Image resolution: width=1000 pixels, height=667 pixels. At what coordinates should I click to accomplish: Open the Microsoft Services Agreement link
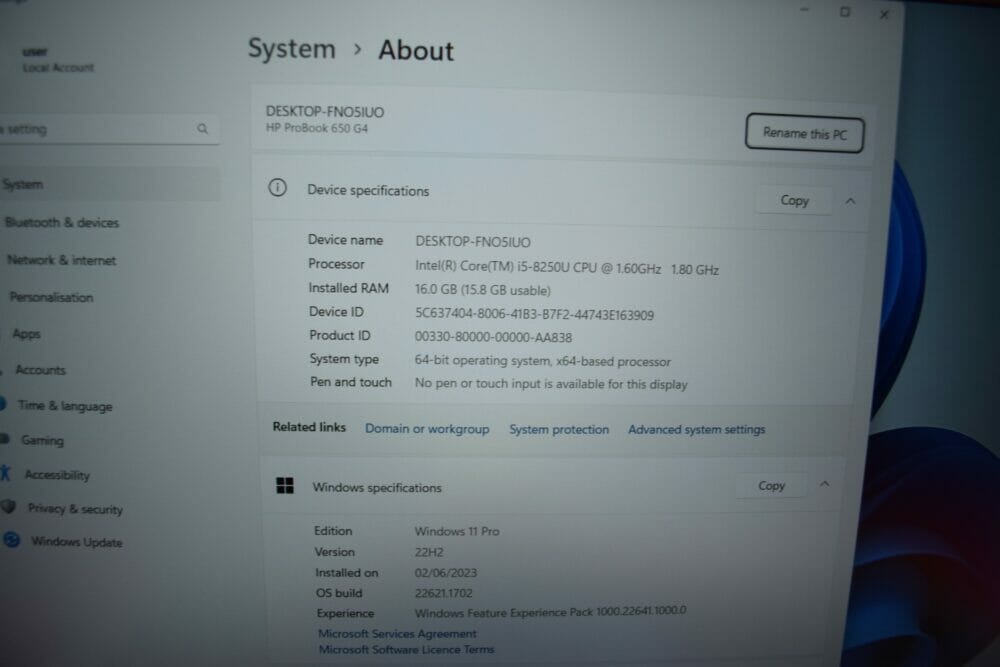click(x=397, y=633)
